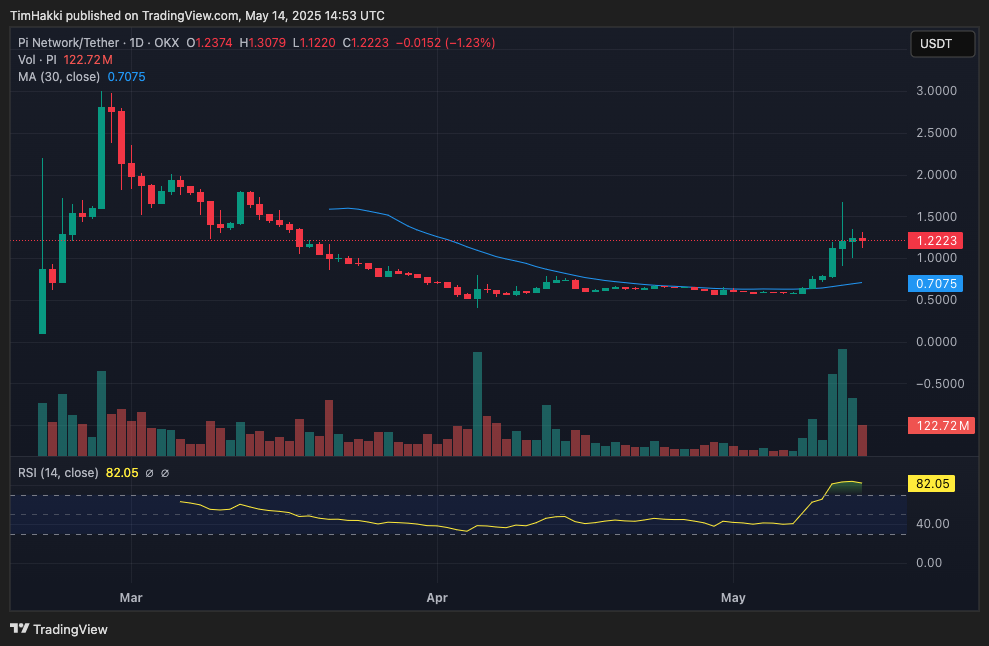Click the yellow 82.05 RSI axis tag

[x=931, y=484]
